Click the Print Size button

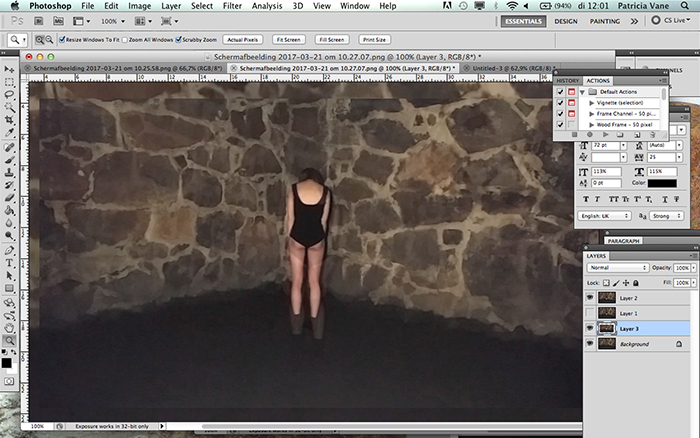(374, 40)
